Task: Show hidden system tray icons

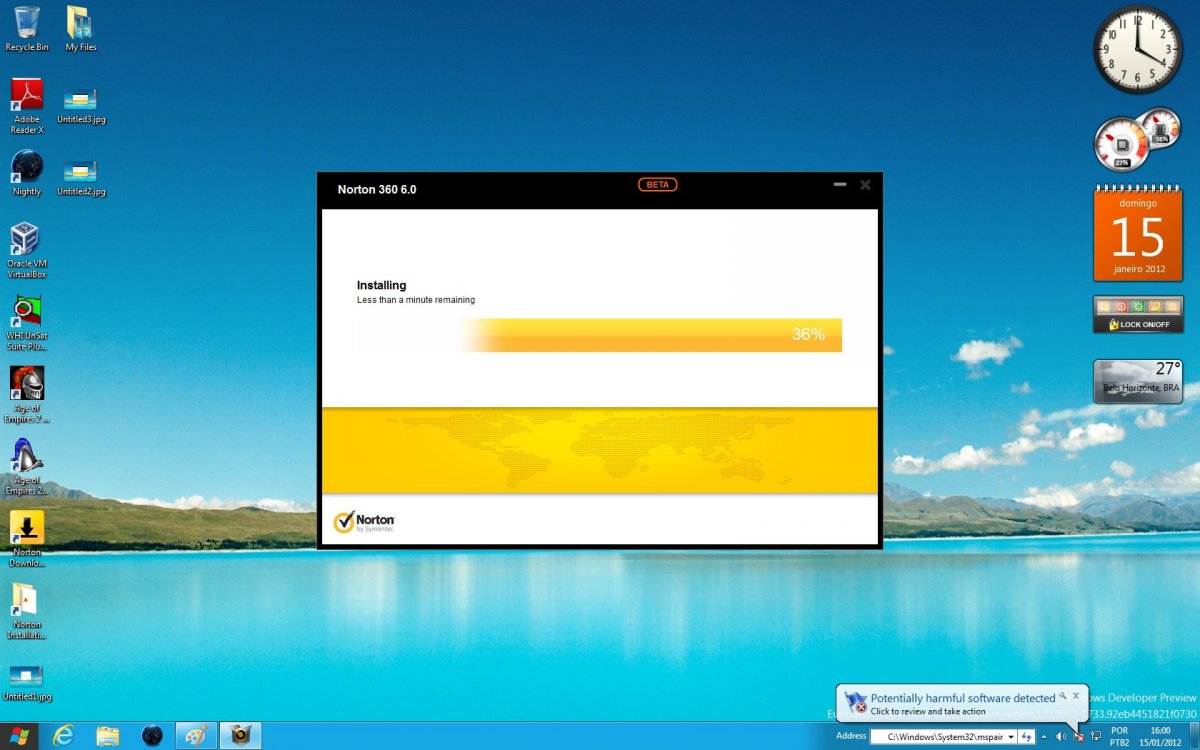Action: coord(1044,737)
